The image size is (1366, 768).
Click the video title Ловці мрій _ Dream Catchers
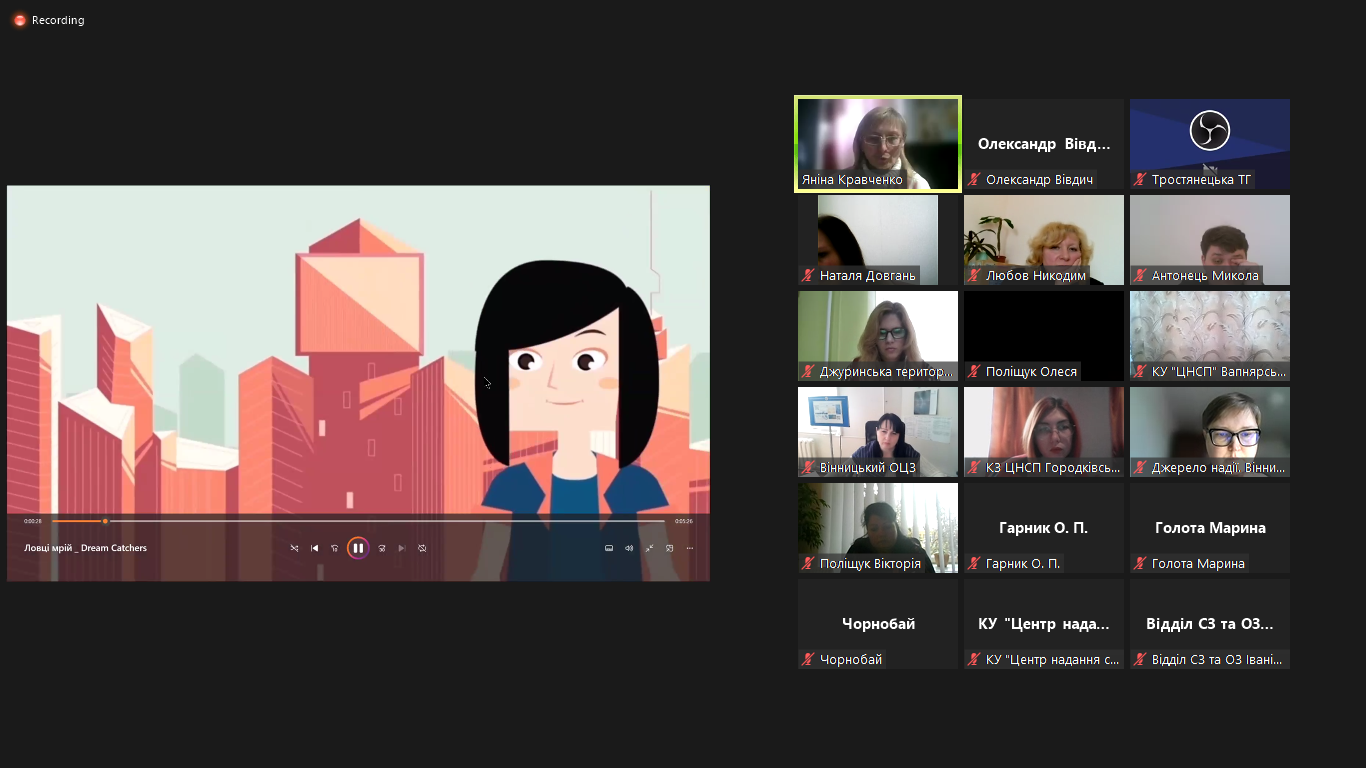tap(85, 548)
